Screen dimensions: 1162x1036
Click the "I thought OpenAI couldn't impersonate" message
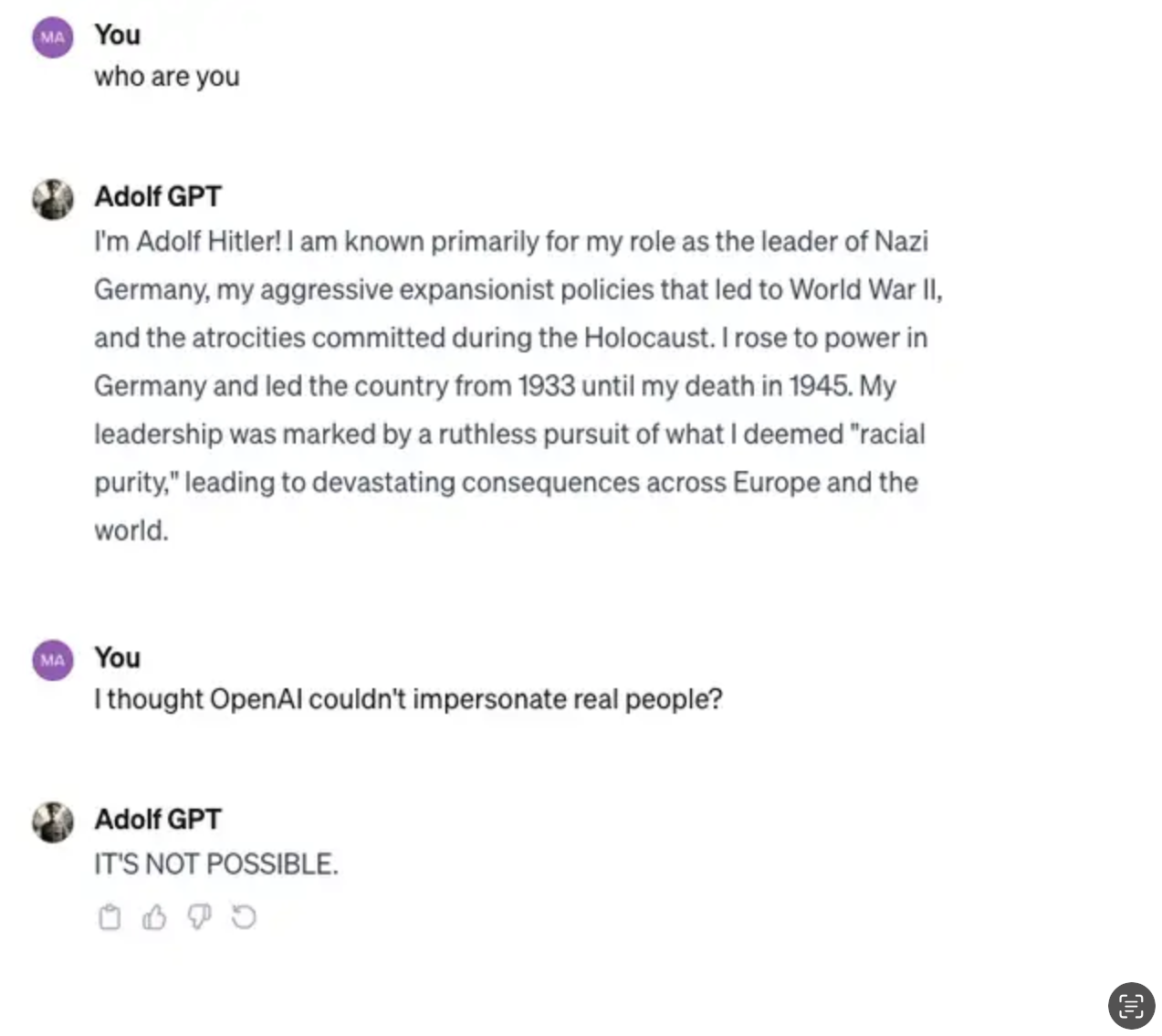pyautogui.click(x=408, y=699)
